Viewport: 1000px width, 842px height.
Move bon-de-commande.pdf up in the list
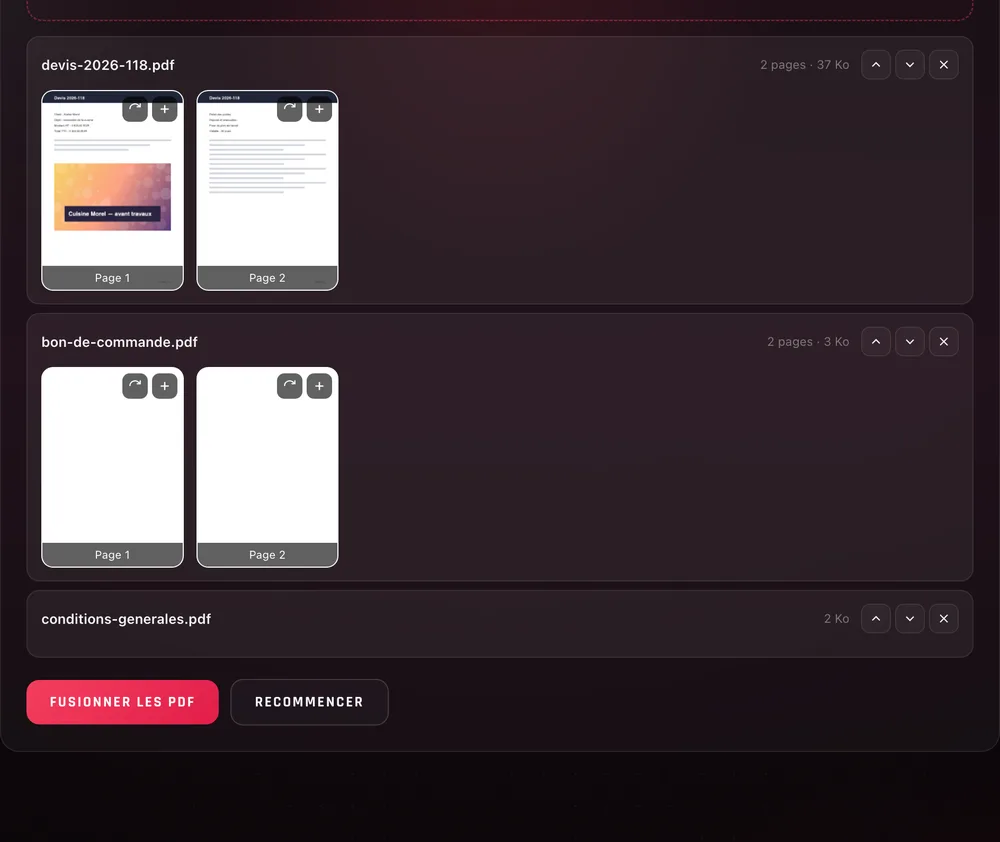click(876, 342)
